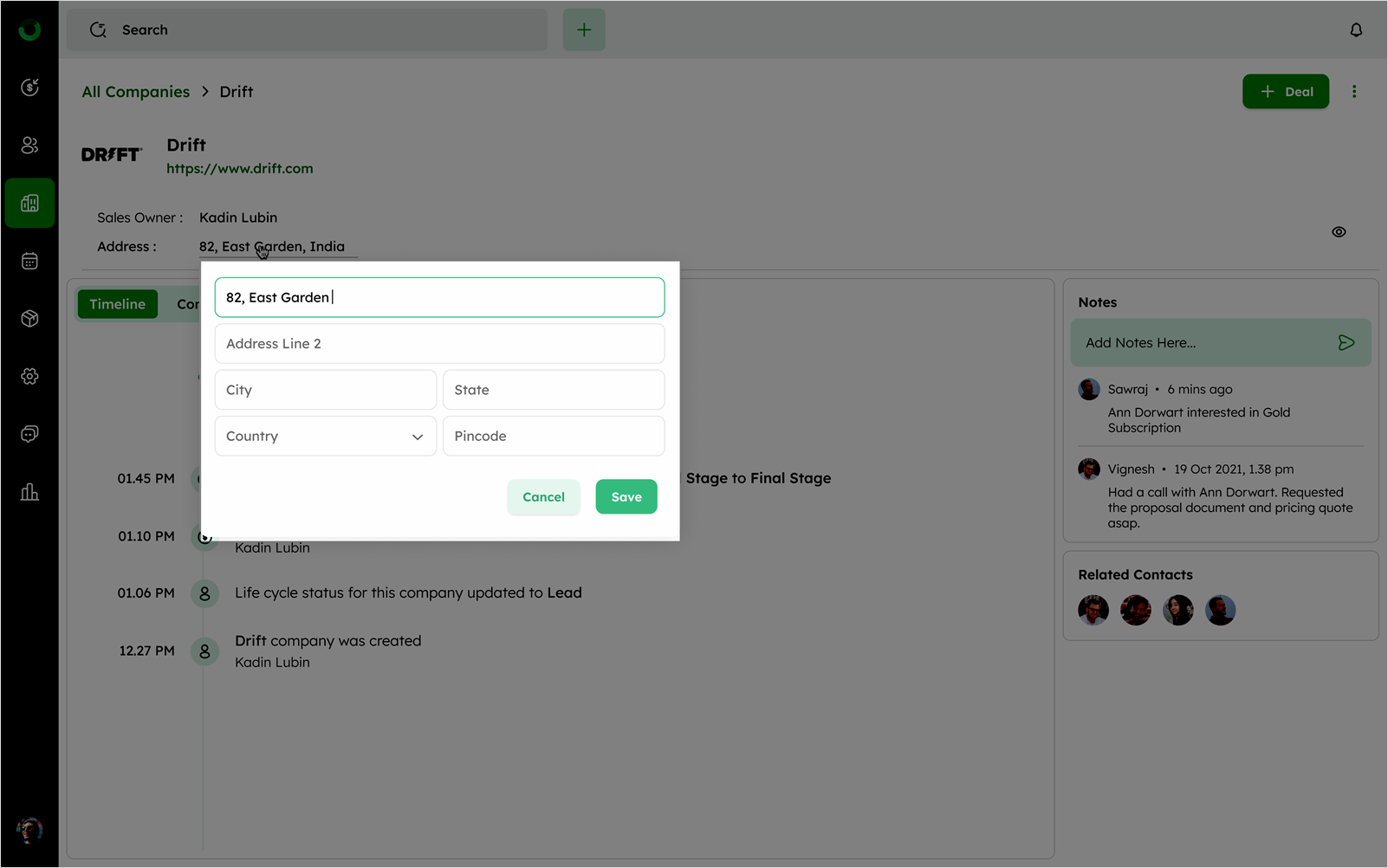This screenshot has width=1388, height=868.
Task: Click the 'Ann Dorwart interested in Gold' note
Action: 1199,420
